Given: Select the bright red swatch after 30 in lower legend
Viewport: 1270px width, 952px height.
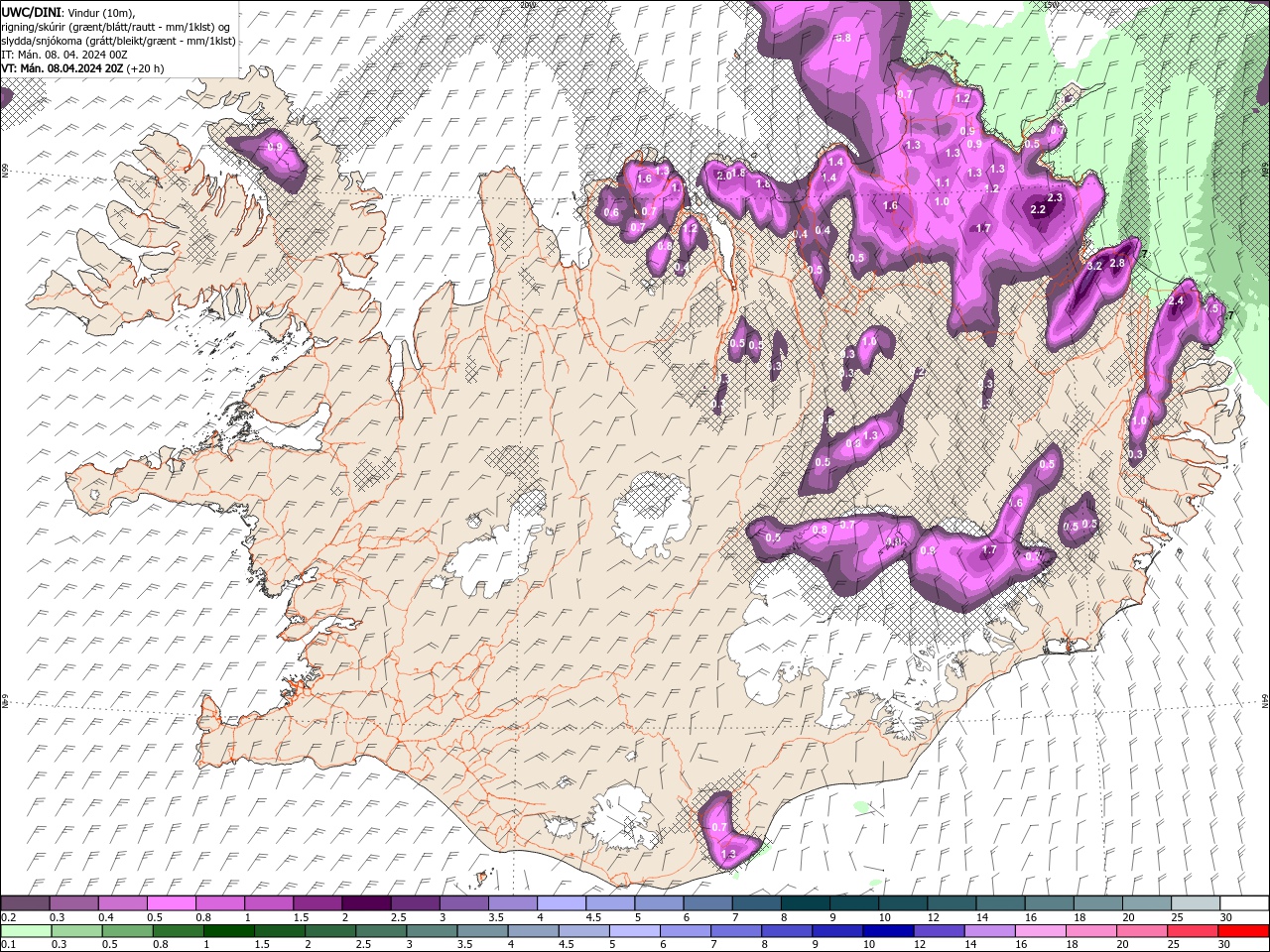Looking at the screenshot, I should point(1242,931).
